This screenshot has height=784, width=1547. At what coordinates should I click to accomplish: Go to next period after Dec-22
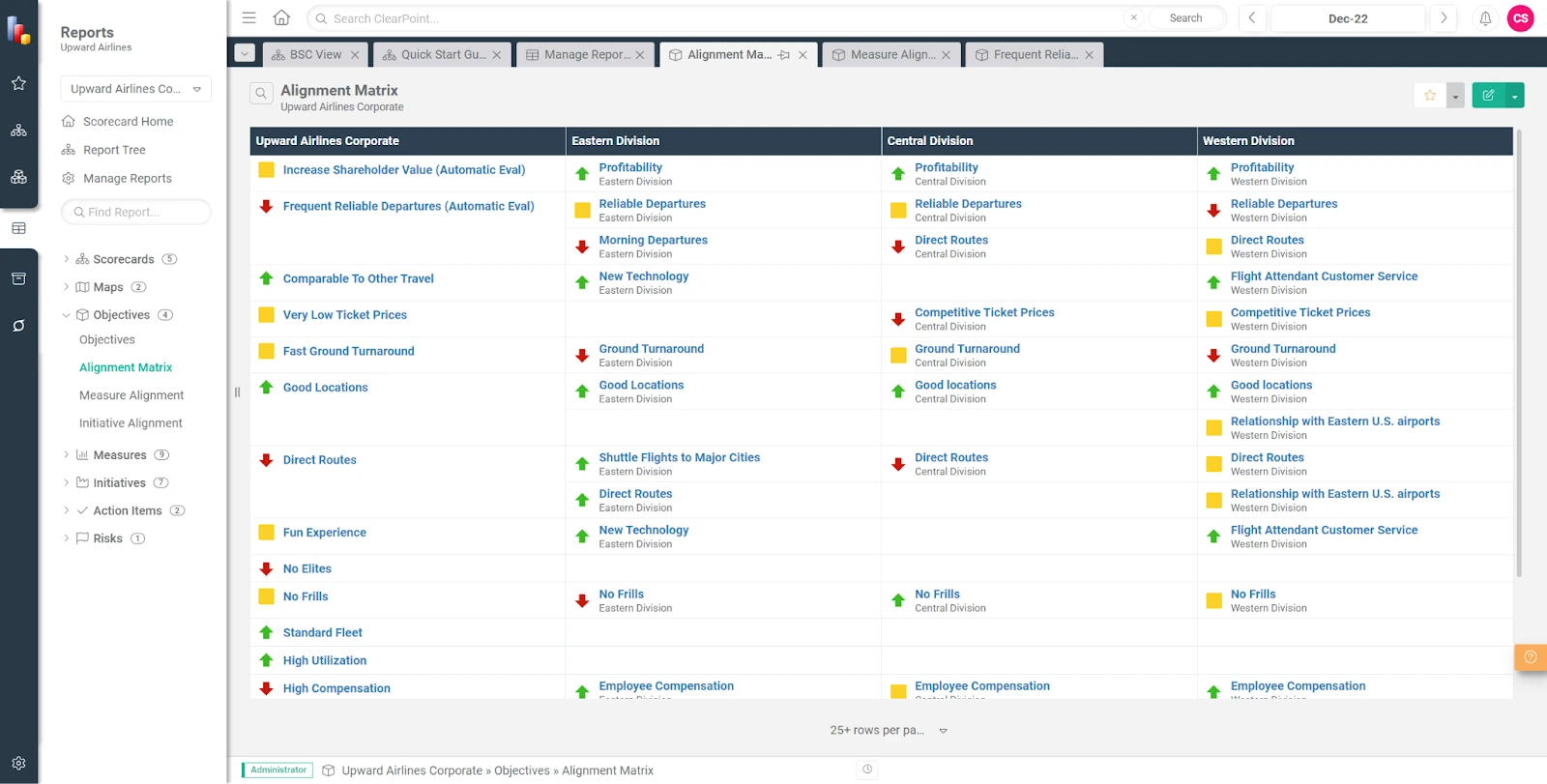pyautogui.click(x=1444, y=18)
